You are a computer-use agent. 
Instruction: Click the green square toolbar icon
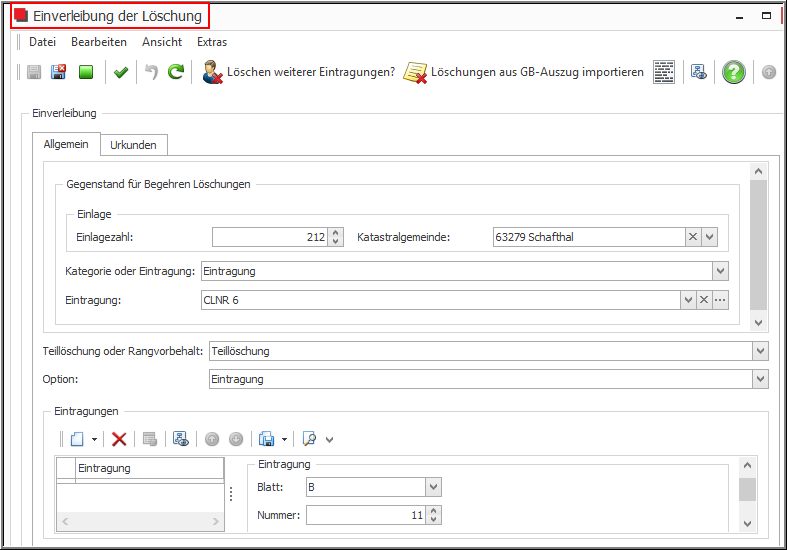86,72
